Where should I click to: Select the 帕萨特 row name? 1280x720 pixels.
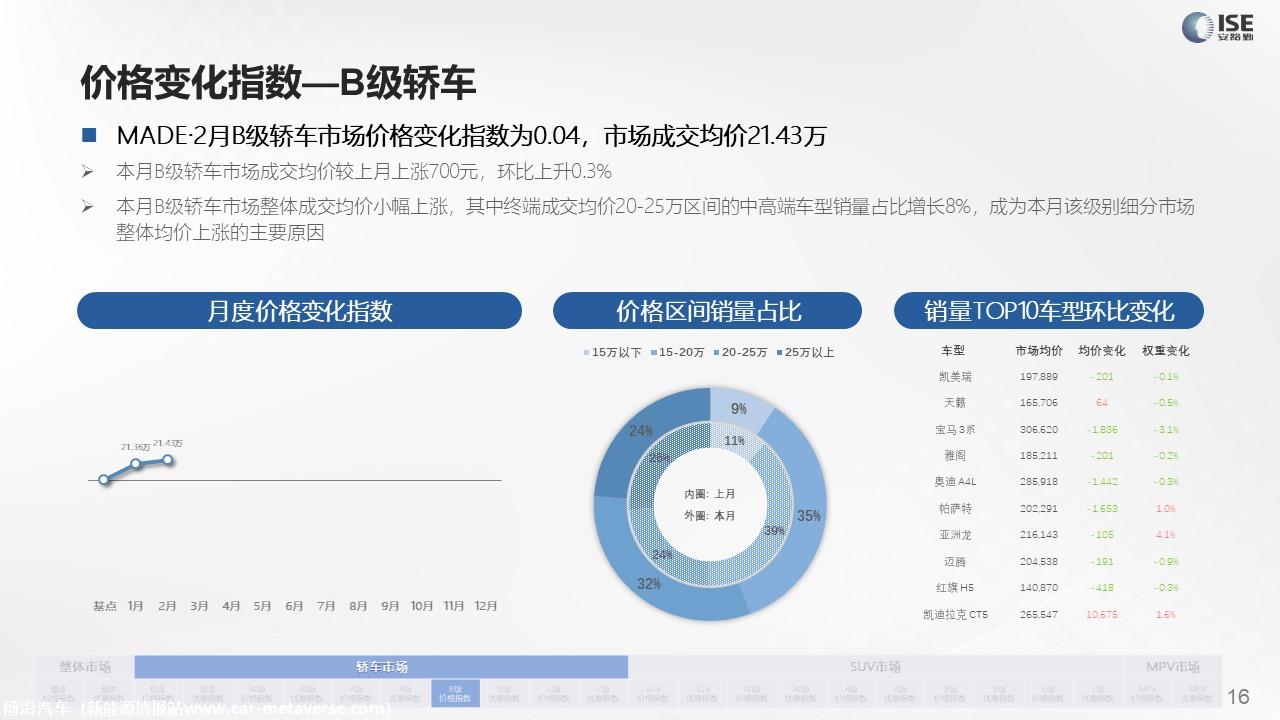[x=955, y=508]
